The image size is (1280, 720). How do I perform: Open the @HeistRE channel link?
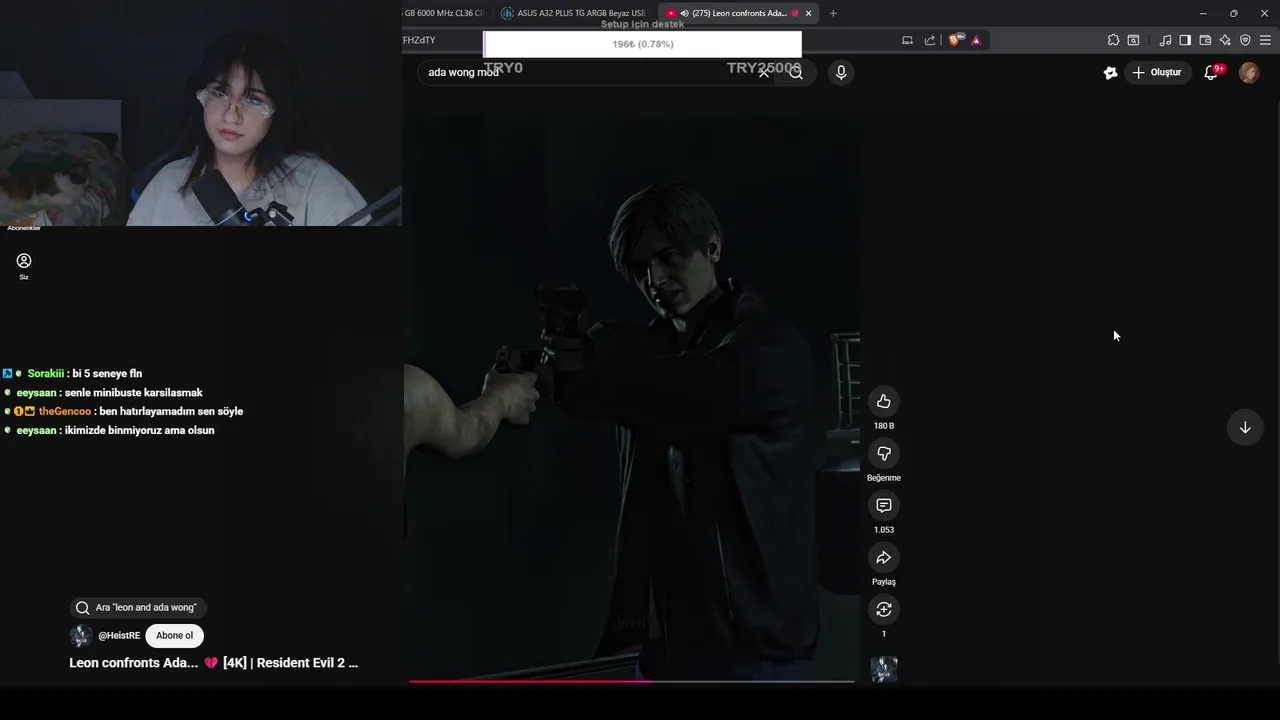[x=119, y=635]
